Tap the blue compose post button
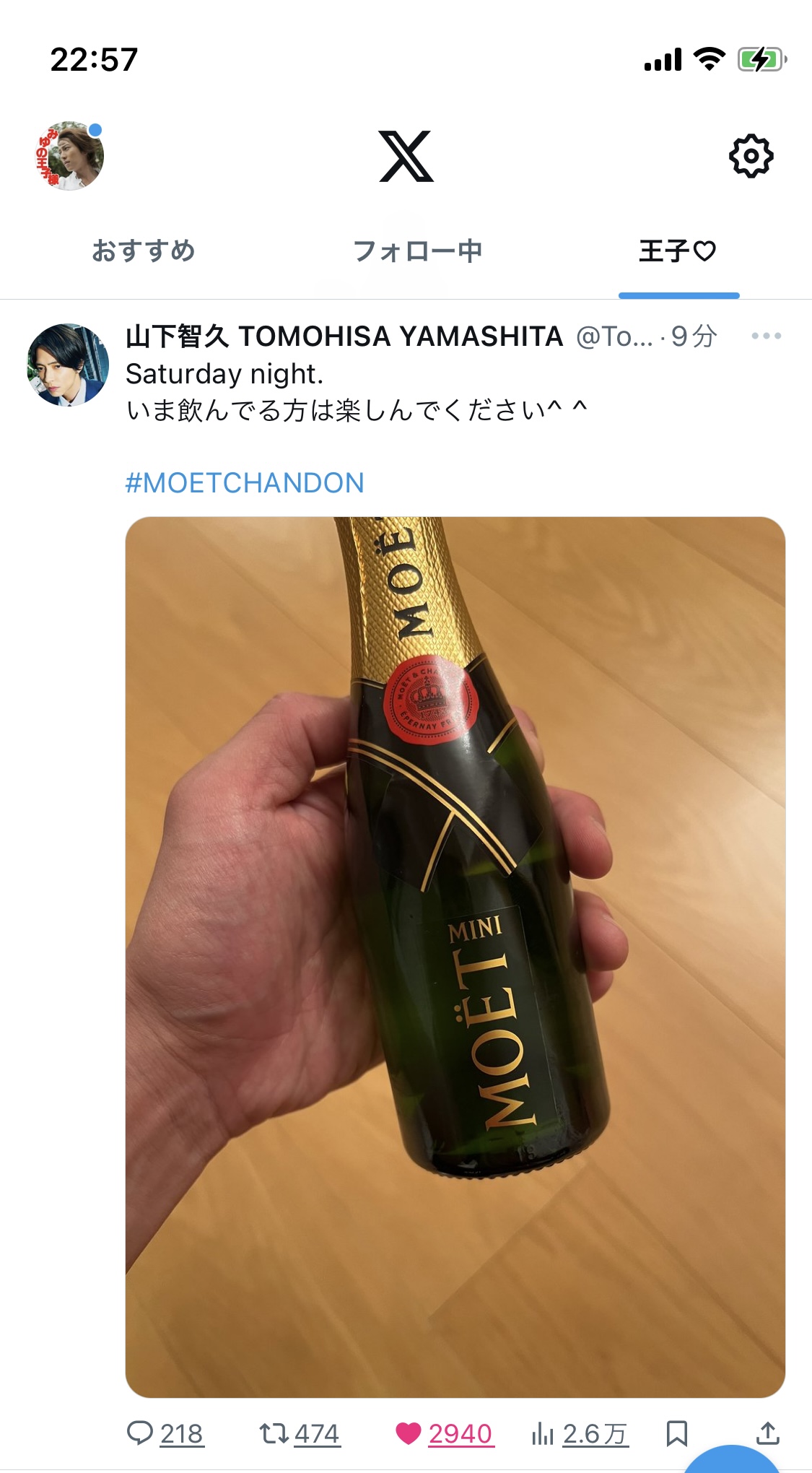Image resolution: width=812 pixels, height=1473 pixels. (731, 1459)
